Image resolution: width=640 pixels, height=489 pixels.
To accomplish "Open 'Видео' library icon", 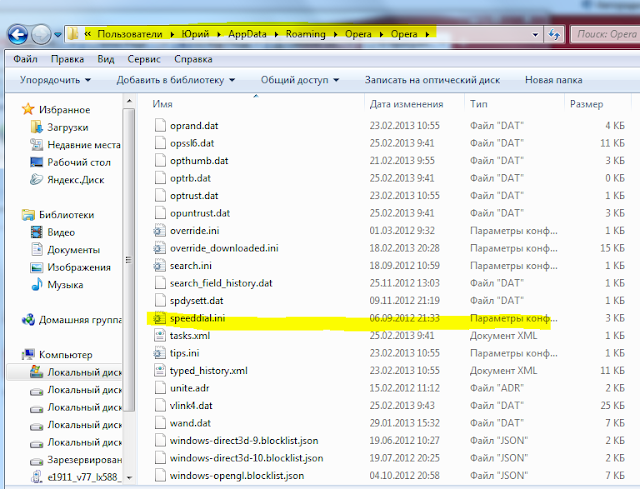I will click(36, 232).
